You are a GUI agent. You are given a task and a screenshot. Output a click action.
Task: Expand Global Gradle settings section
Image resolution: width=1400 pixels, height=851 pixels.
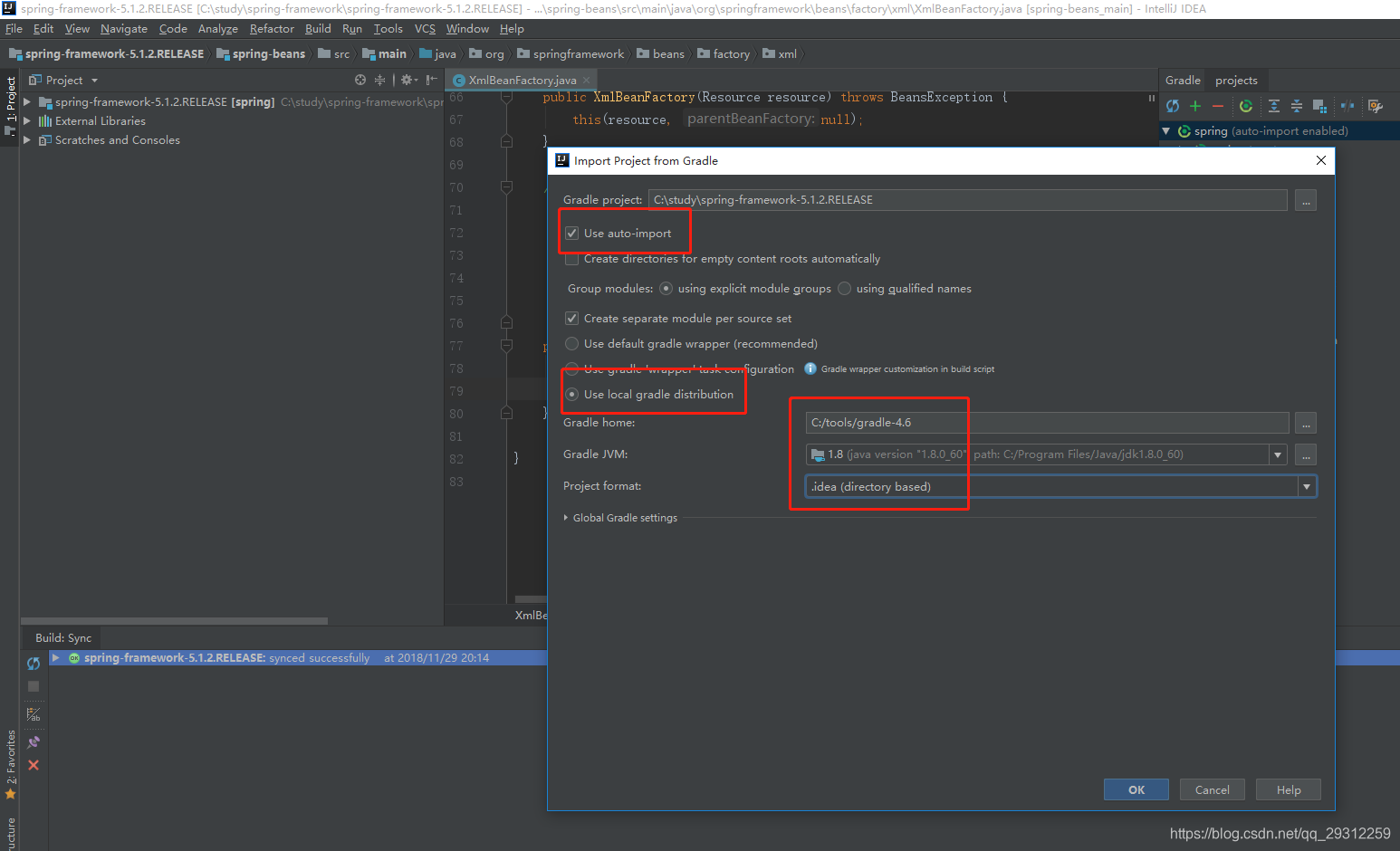tap(566, 518)
